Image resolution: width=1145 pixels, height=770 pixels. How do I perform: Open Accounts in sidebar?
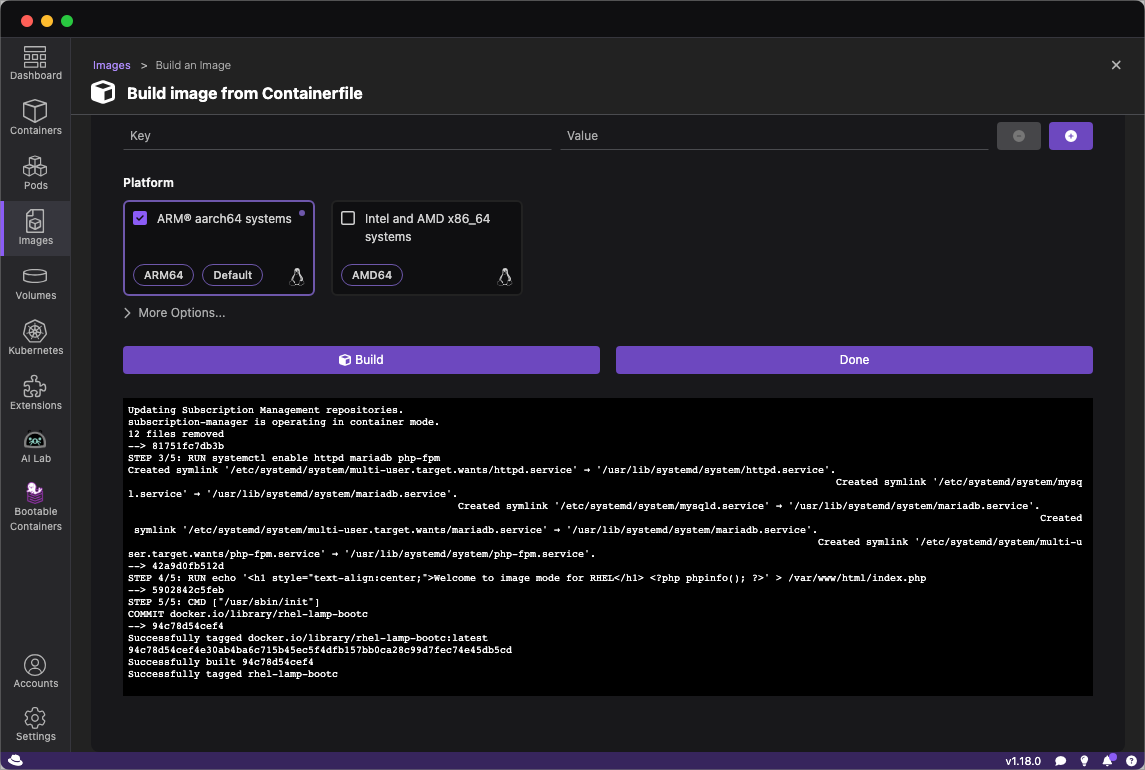pos(35,671)
